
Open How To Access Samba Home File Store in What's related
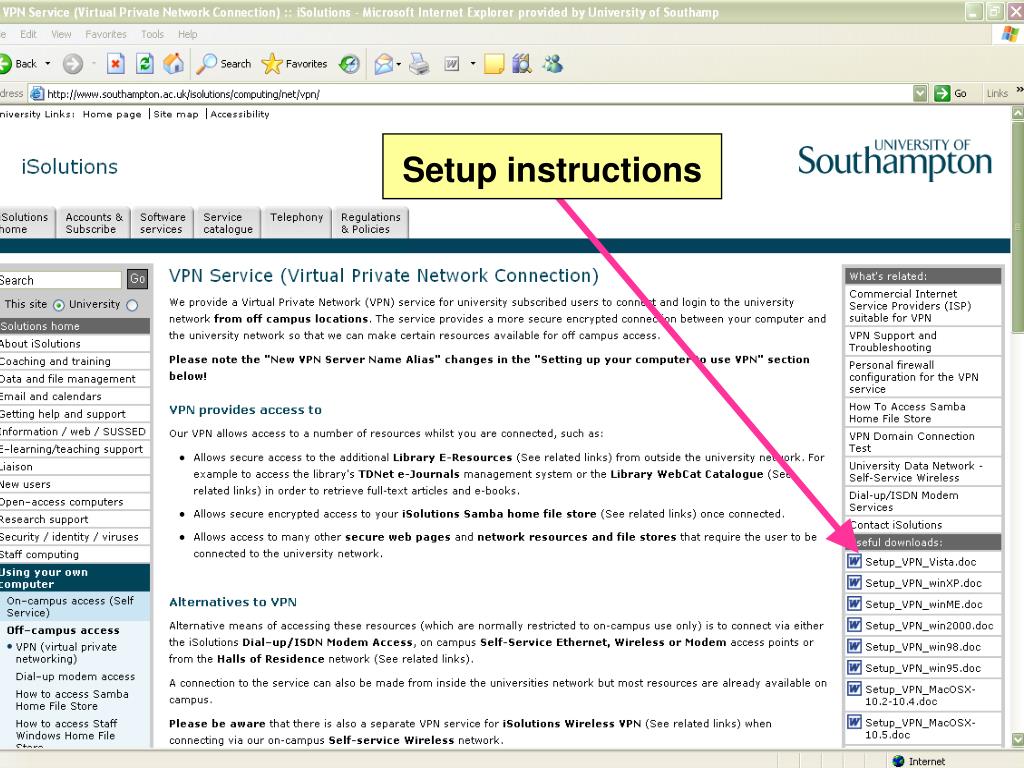pos(907,412)
